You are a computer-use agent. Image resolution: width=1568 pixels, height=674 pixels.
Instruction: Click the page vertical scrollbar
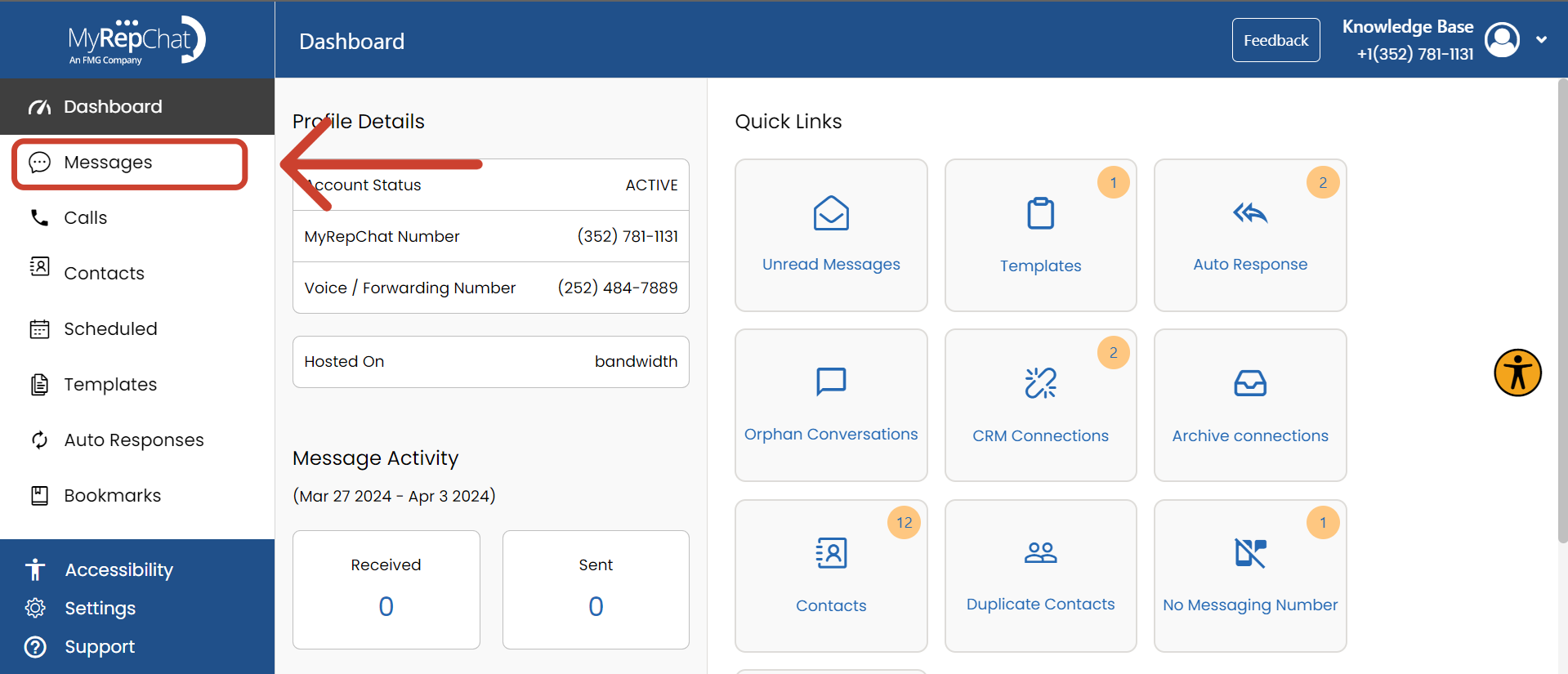1561,310
